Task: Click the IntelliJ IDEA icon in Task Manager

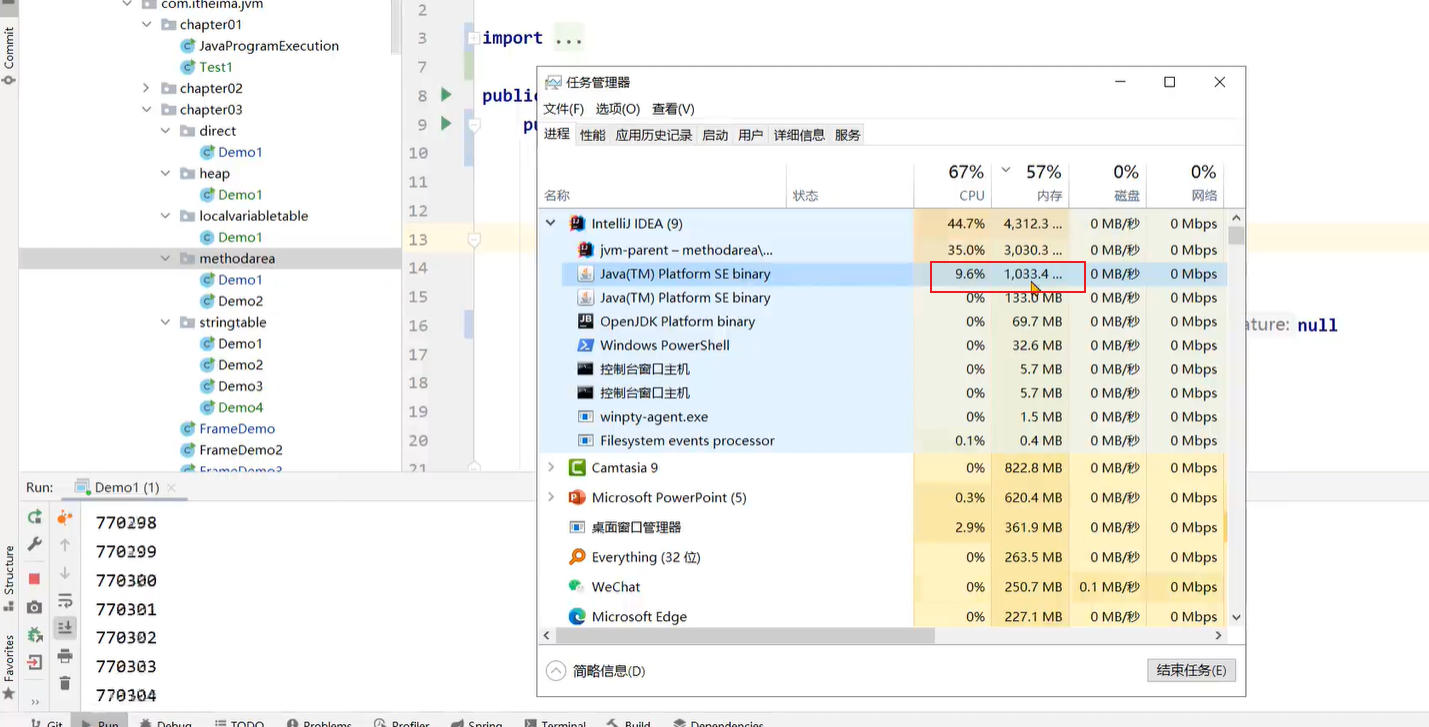Action: pyautogui.click(x=576, y=223)
